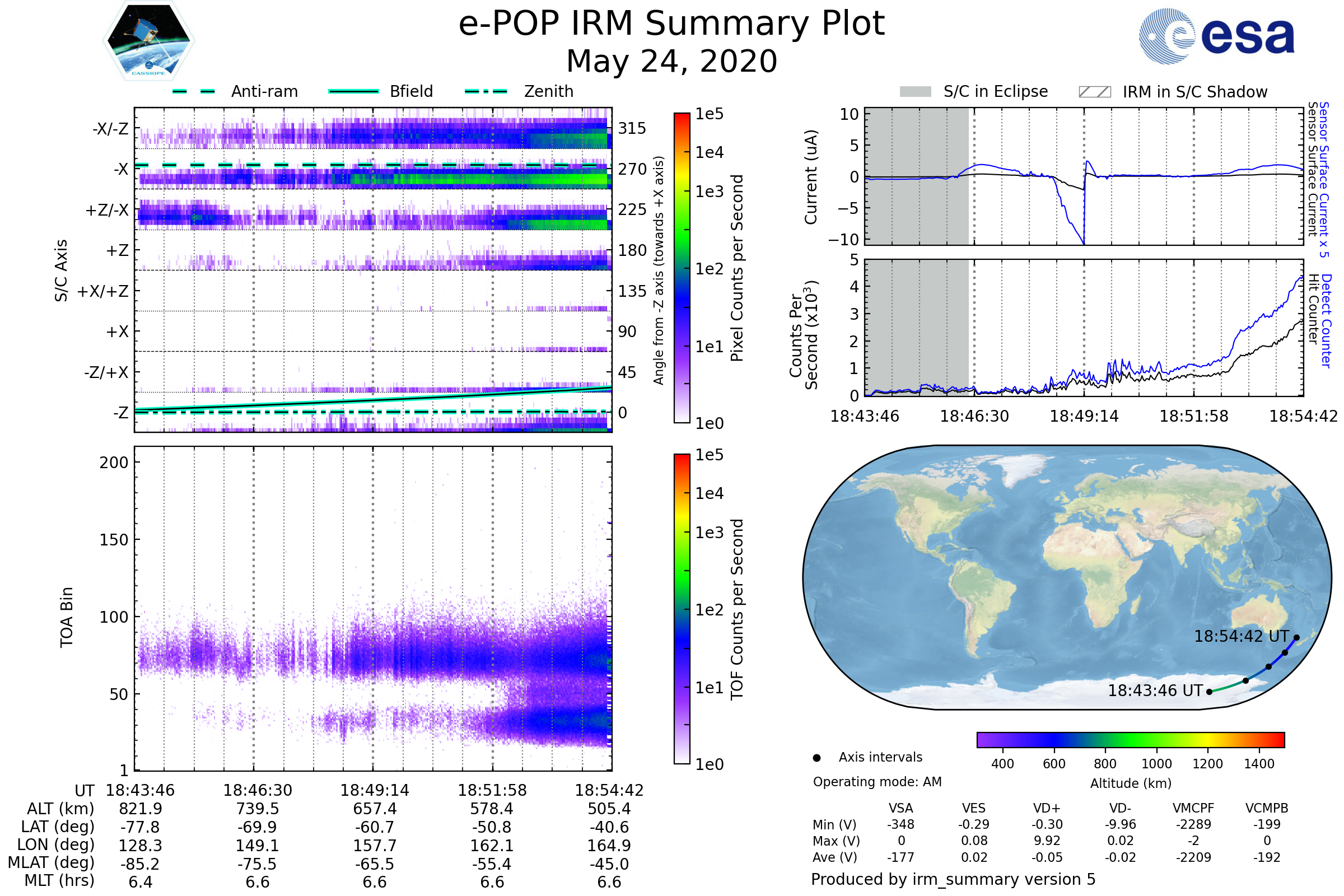The height and width of the screenshot is (896, 1344).
Task: Click the Pixel Counts per Second colorbar
Action: [682, 268]
